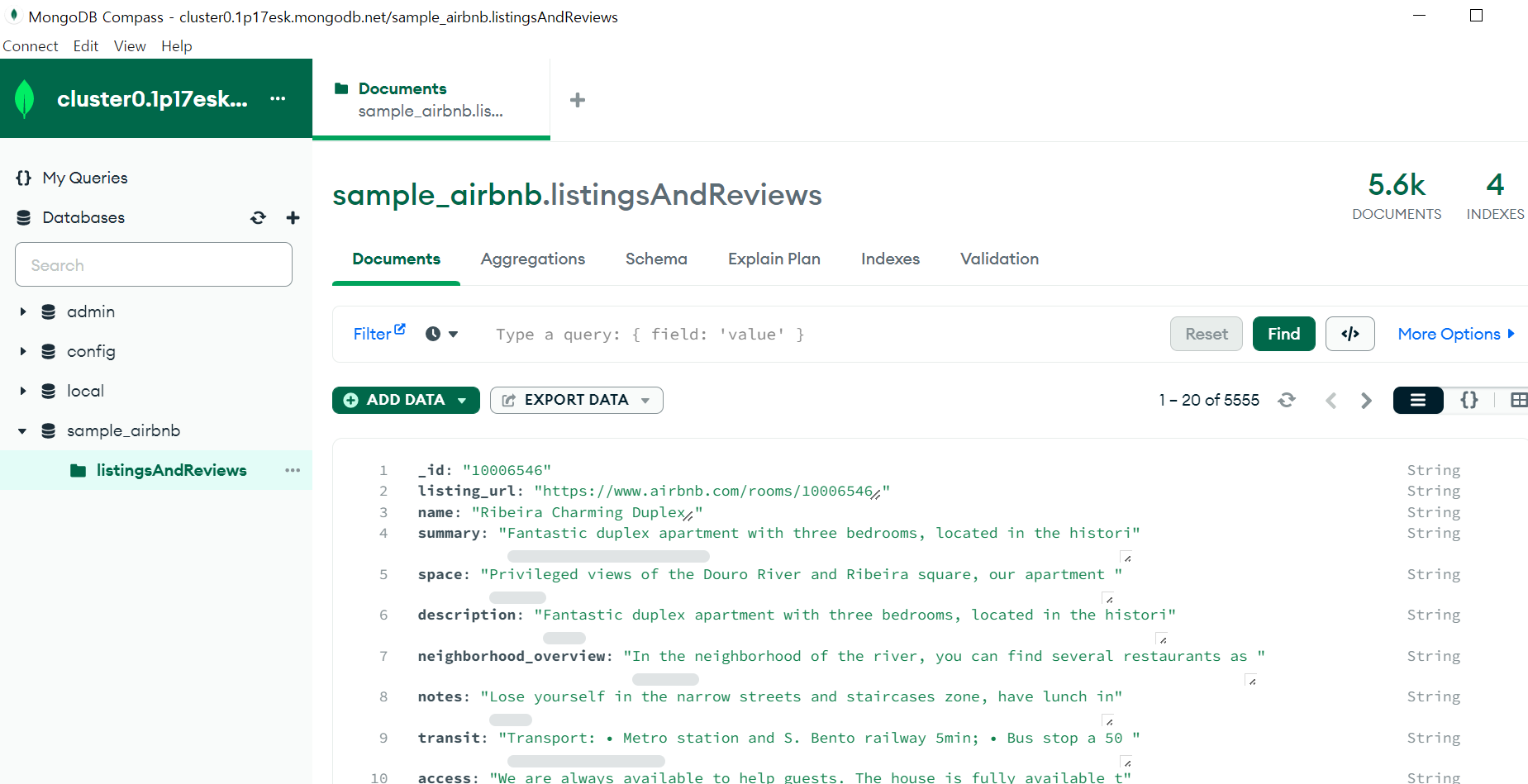Click the transit field value
This screenshot has width=1528, height=784.
point(819,738)
